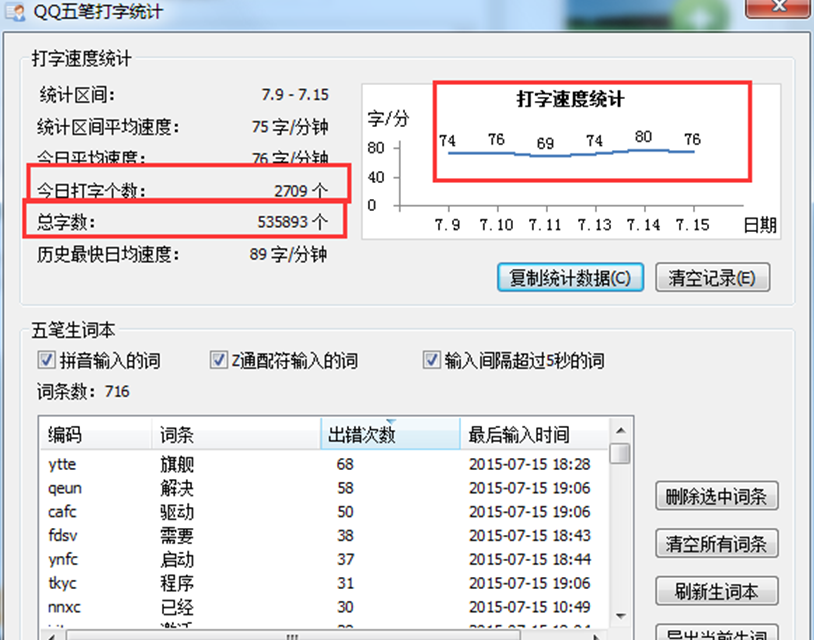
Task: Disable the 输入间隔超过5秒的词 checkbox
Action: (x=432, y=361)
